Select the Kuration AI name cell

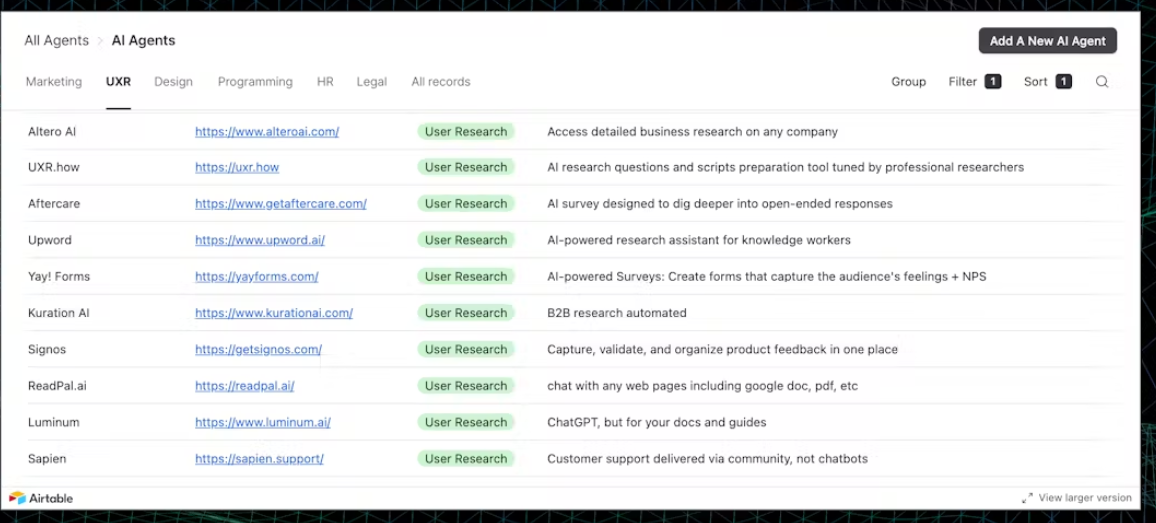click(58, 313)
